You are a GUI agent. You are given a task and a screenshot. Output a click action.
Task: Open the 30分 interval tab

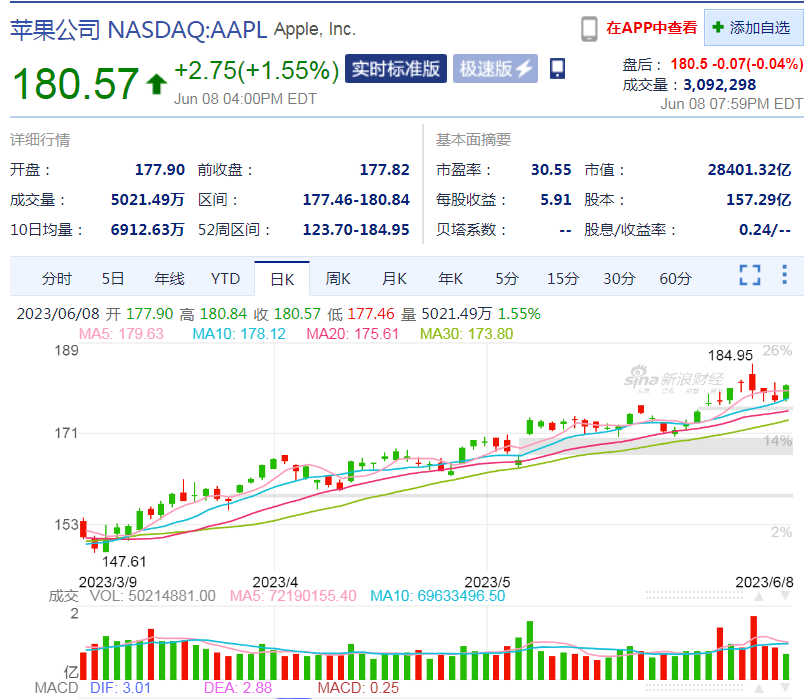(619, 278)
